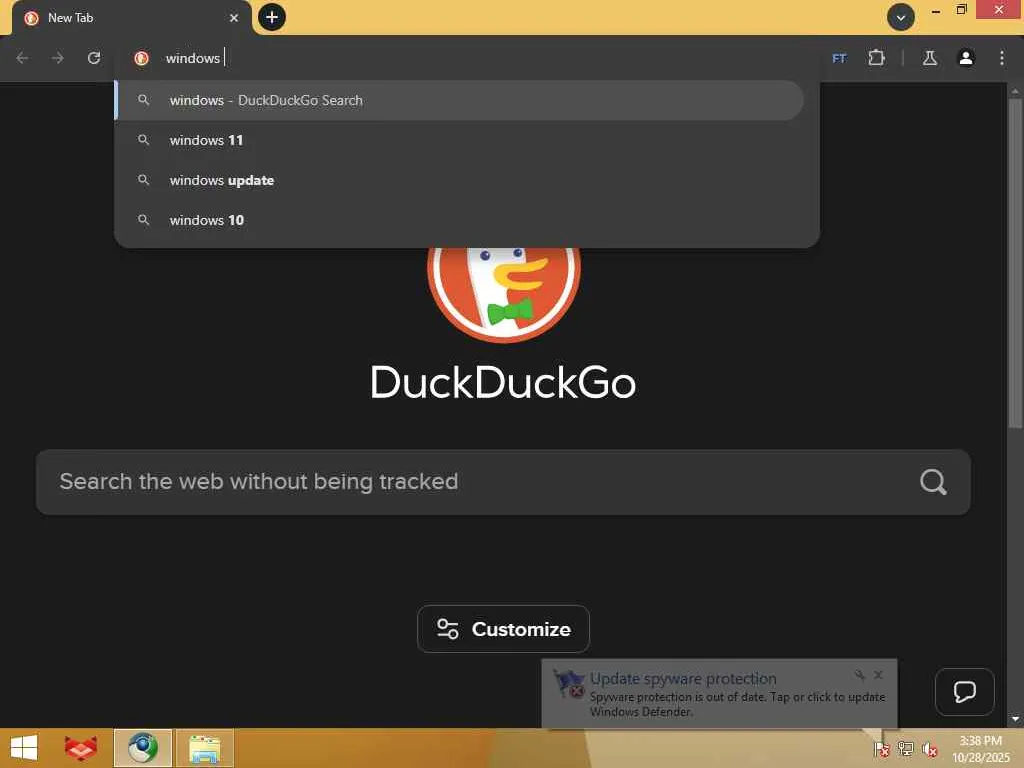
Task: Open the chat bubble feedback button
Action: point(965,692)
